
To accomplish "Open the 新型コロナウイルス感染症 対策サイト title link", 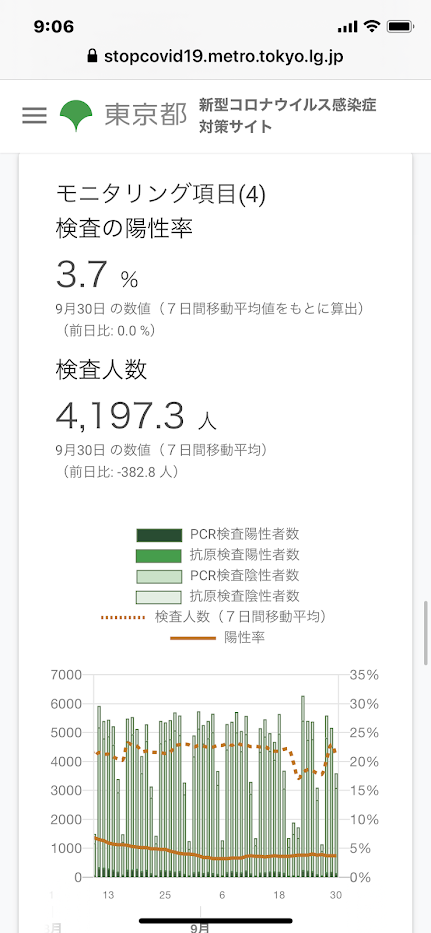I will point(288,116).
